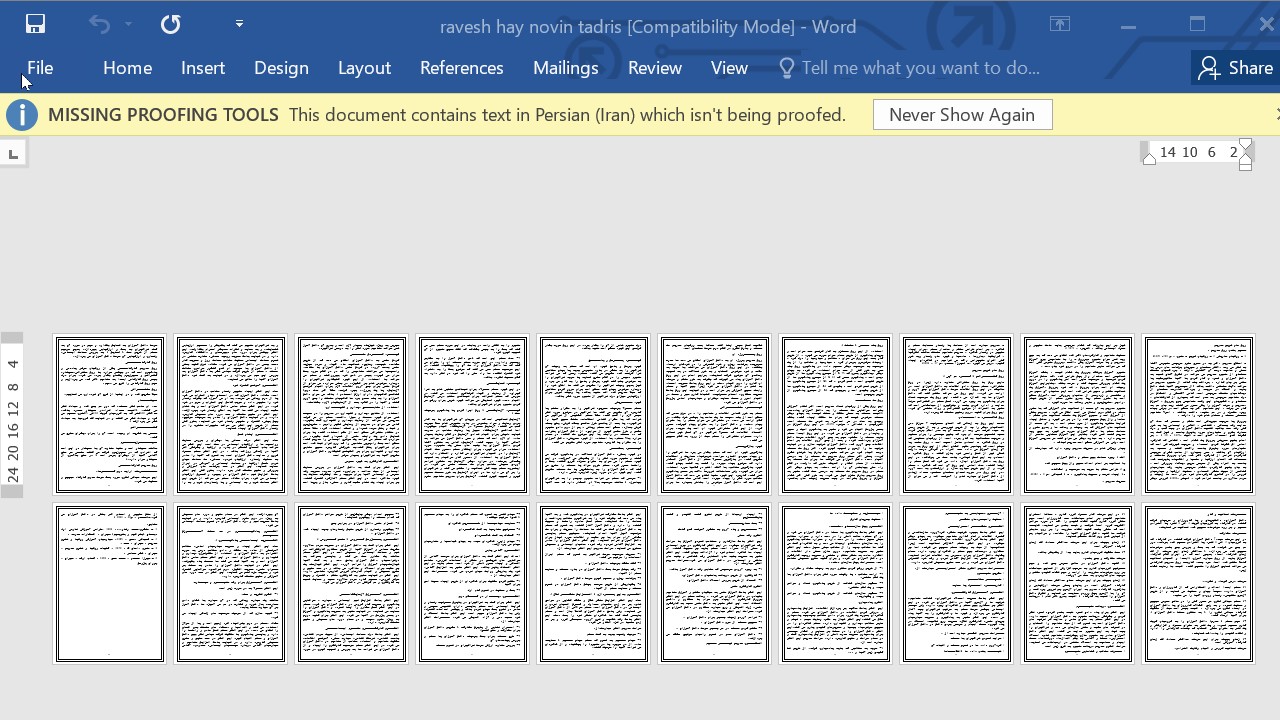
Task: Click the Repeat/Redo circular arrow icon
Action: [171, 24]
